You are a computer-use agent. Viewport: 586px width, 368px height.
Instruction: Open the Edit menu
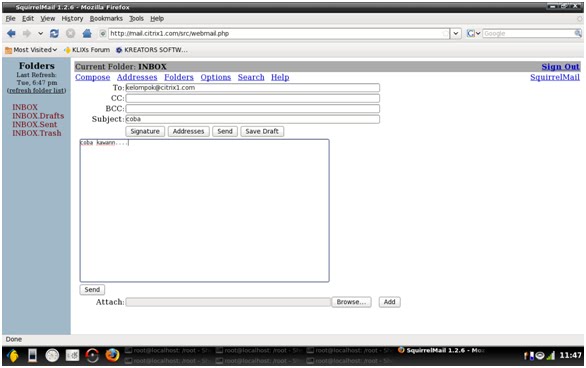point(28,18)
